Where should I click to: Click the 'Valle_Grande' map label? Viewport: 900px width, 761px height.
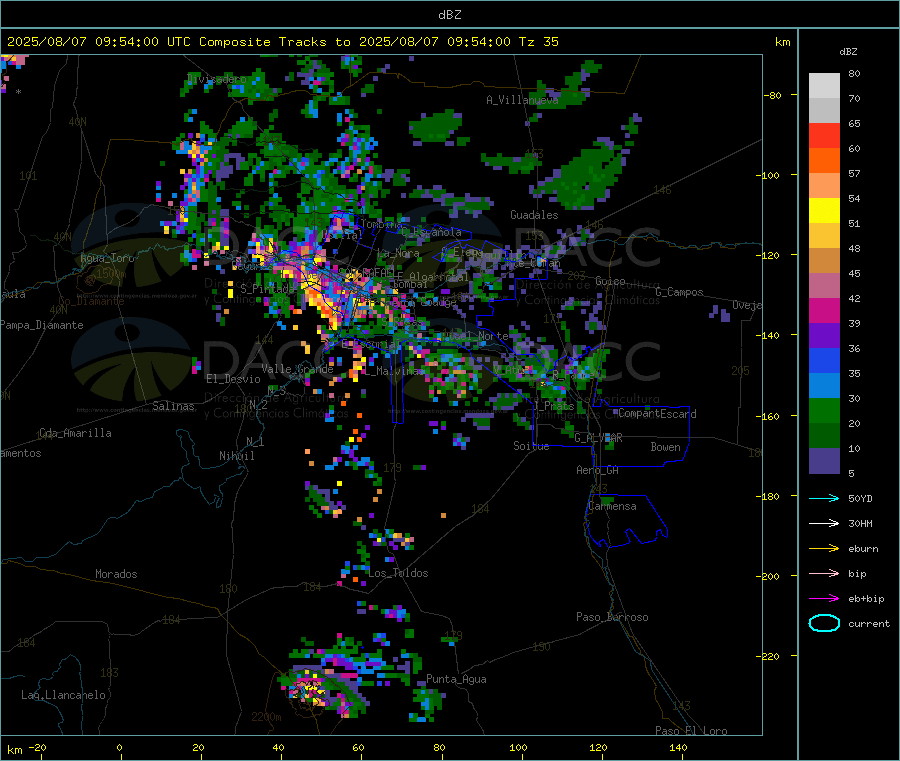297,369
